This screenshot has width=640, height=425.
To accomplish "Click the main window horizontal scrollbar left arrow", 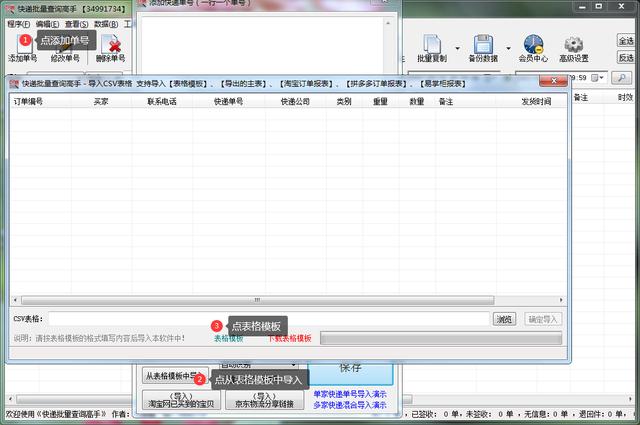I will tap(10, 399).
